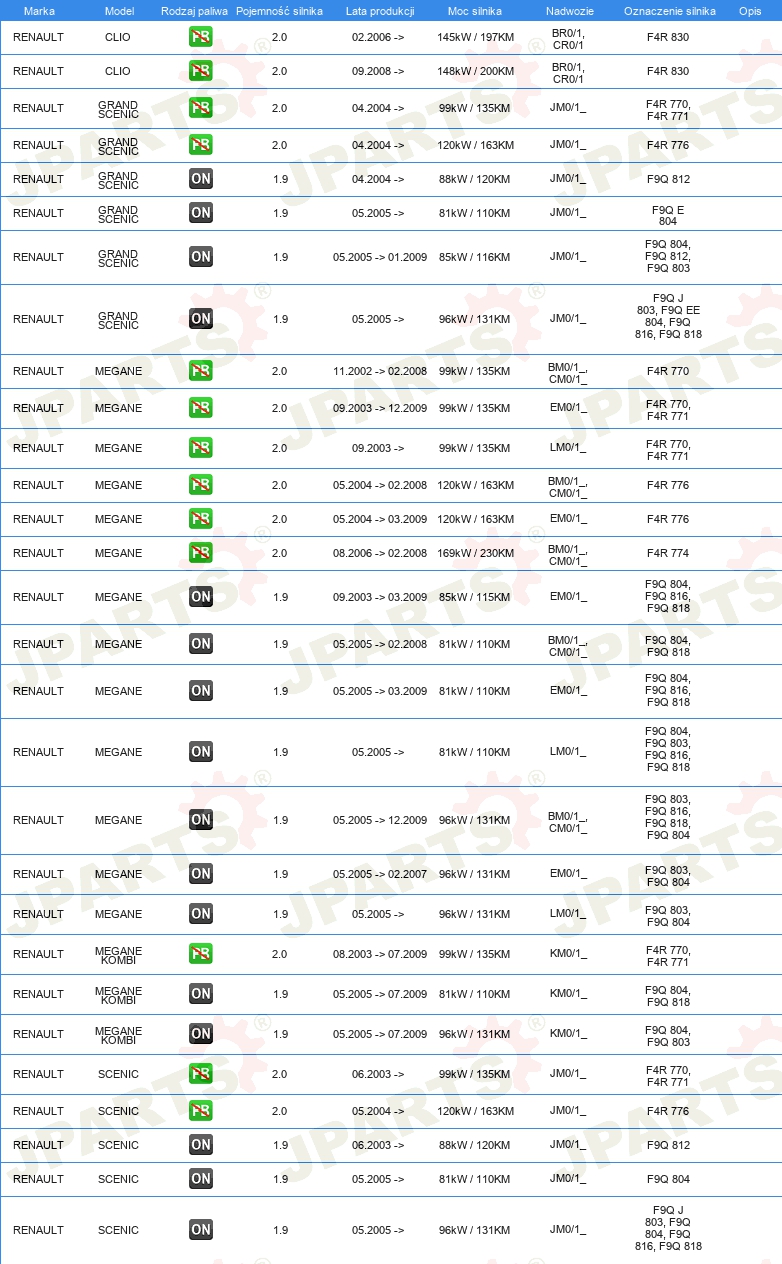This screenshot has height=1264, width=782.
Task: Click petrol icon for Grand Scenic 120kW / 163KM
Action: pos(200,145)
